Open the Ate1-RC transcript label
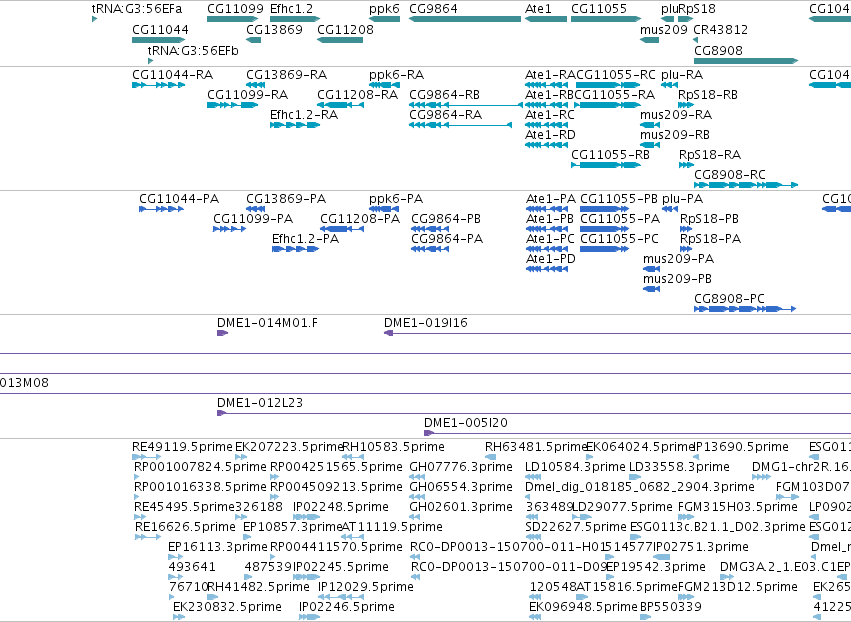Image resolution: width=851 pixels, height=622 pixels. tap(550, 115)
